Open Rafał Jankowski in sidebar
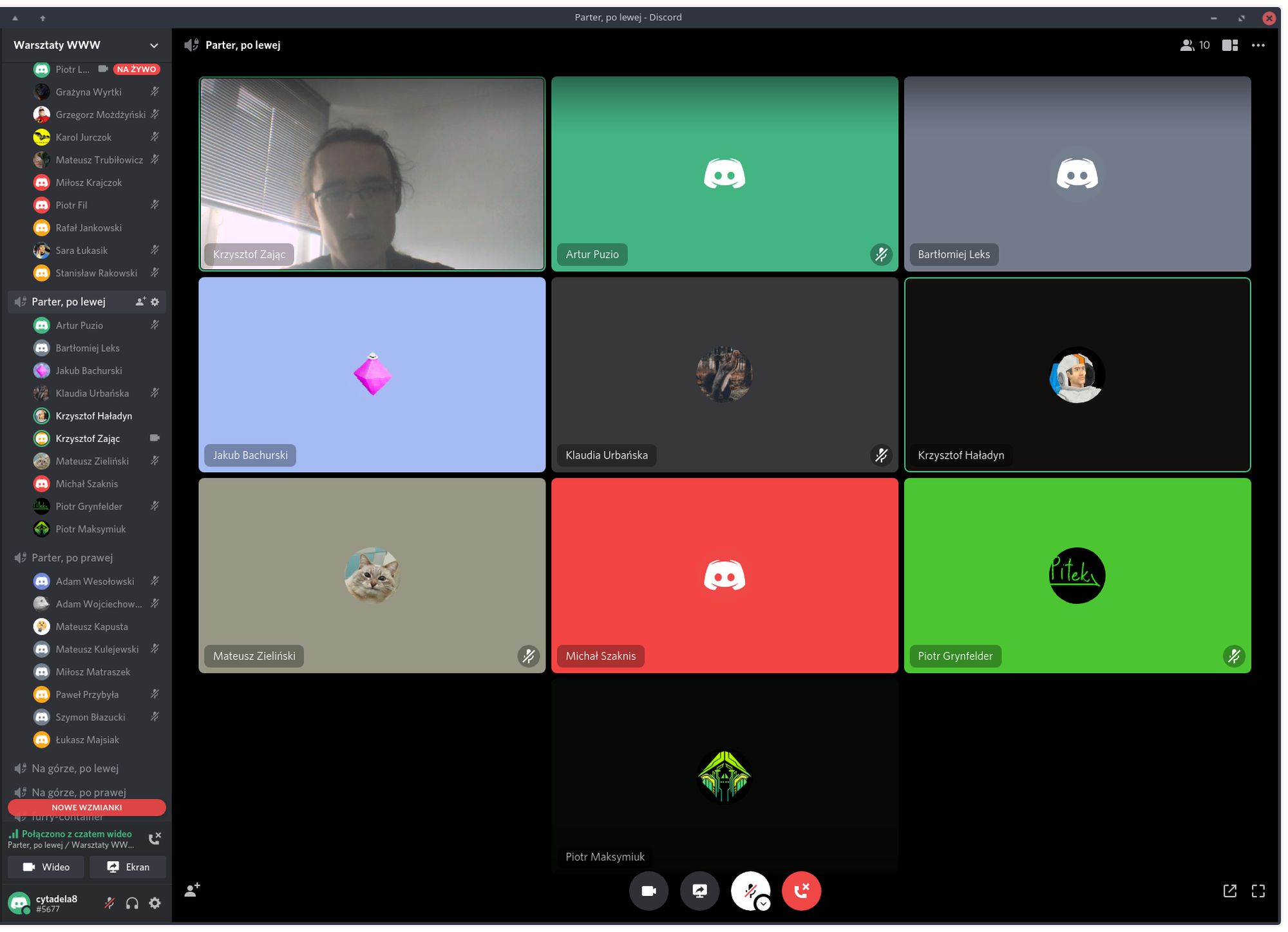 tap(97, 228)
